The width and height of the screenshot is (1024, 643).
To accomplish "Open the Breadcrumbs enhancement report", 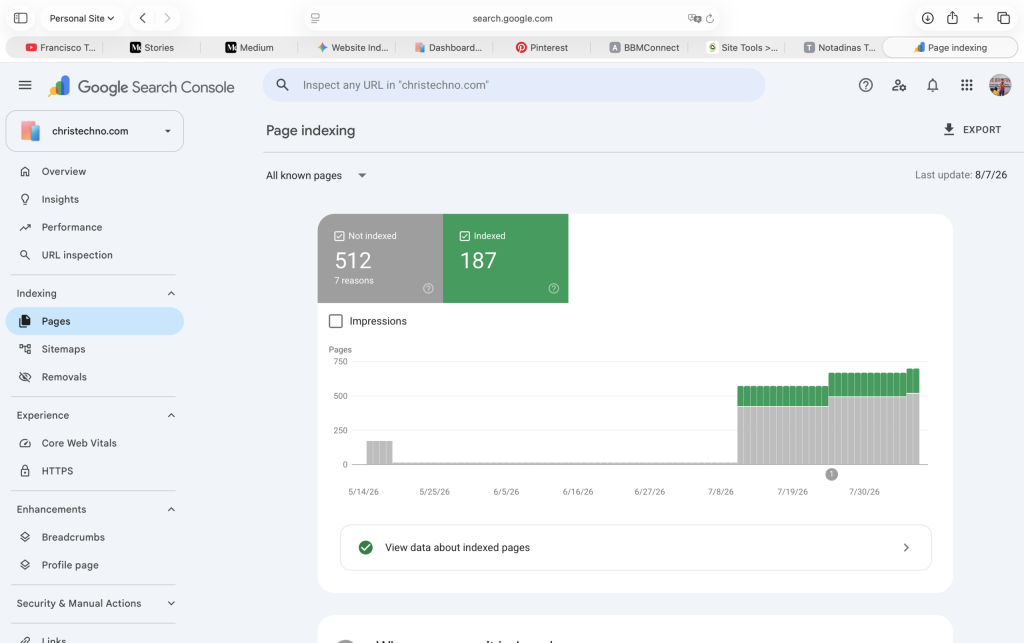I will click(x=95, y=537).
